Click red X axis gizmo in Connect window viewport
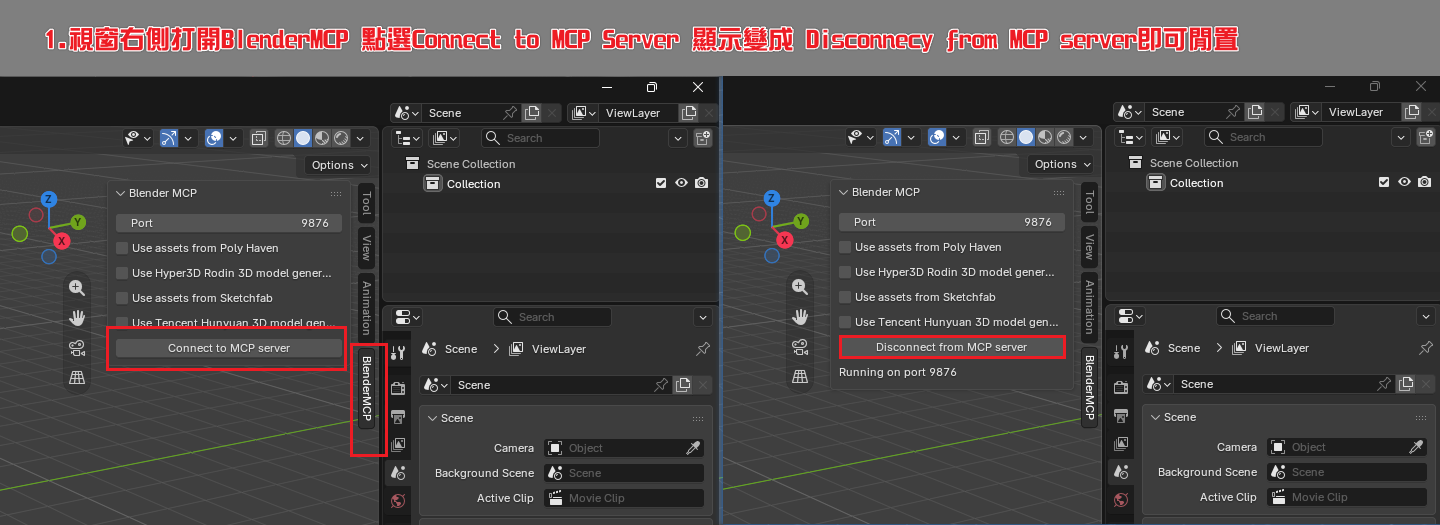The height and width of the screenshot is (525, 1440). (62, 241)
